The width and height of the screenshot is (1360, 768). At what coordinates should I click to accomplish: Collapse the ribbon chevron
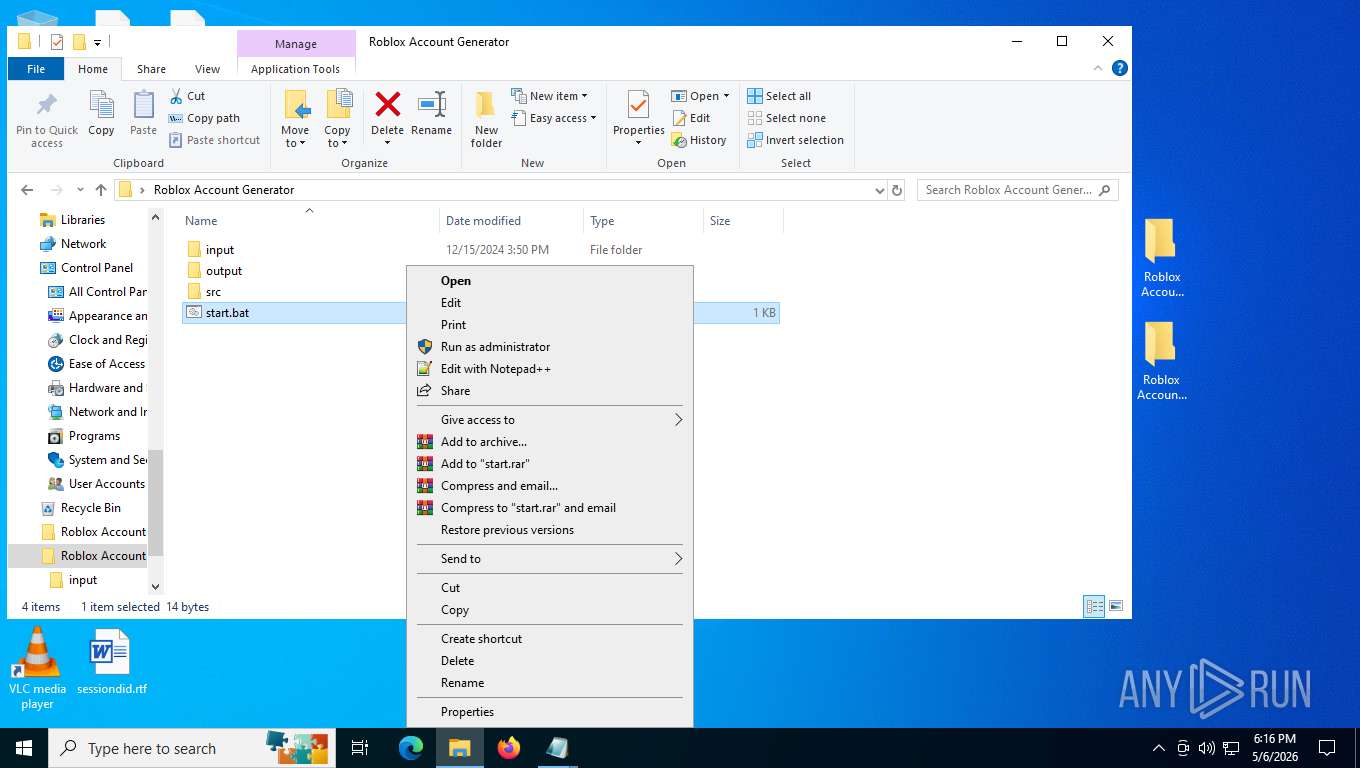click(x=1099, y=68)
